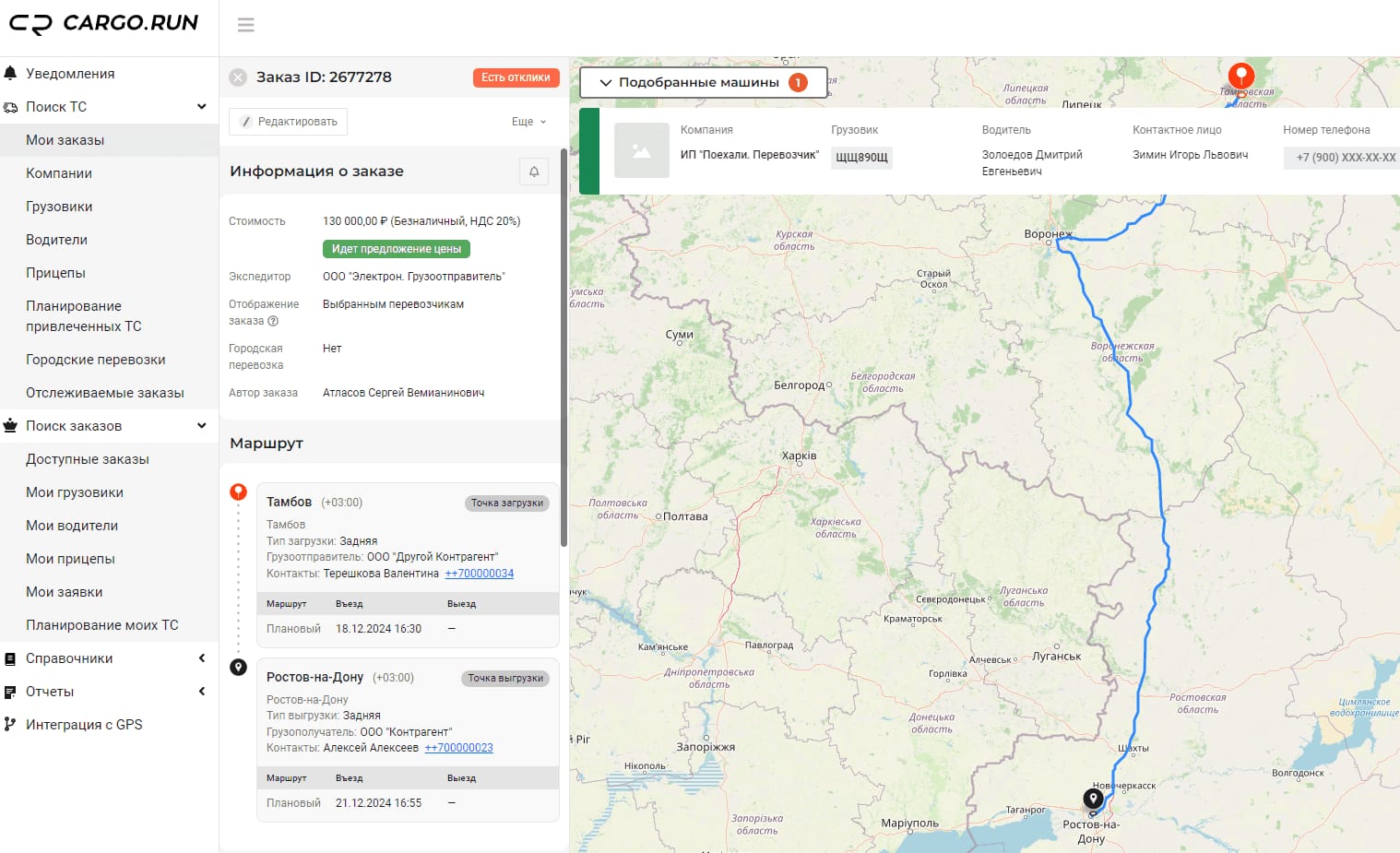The width and height of the screenshot is (1400, 853).
Task: Click the CARGO.RUN logo
Action: click(x=103, y=23)
